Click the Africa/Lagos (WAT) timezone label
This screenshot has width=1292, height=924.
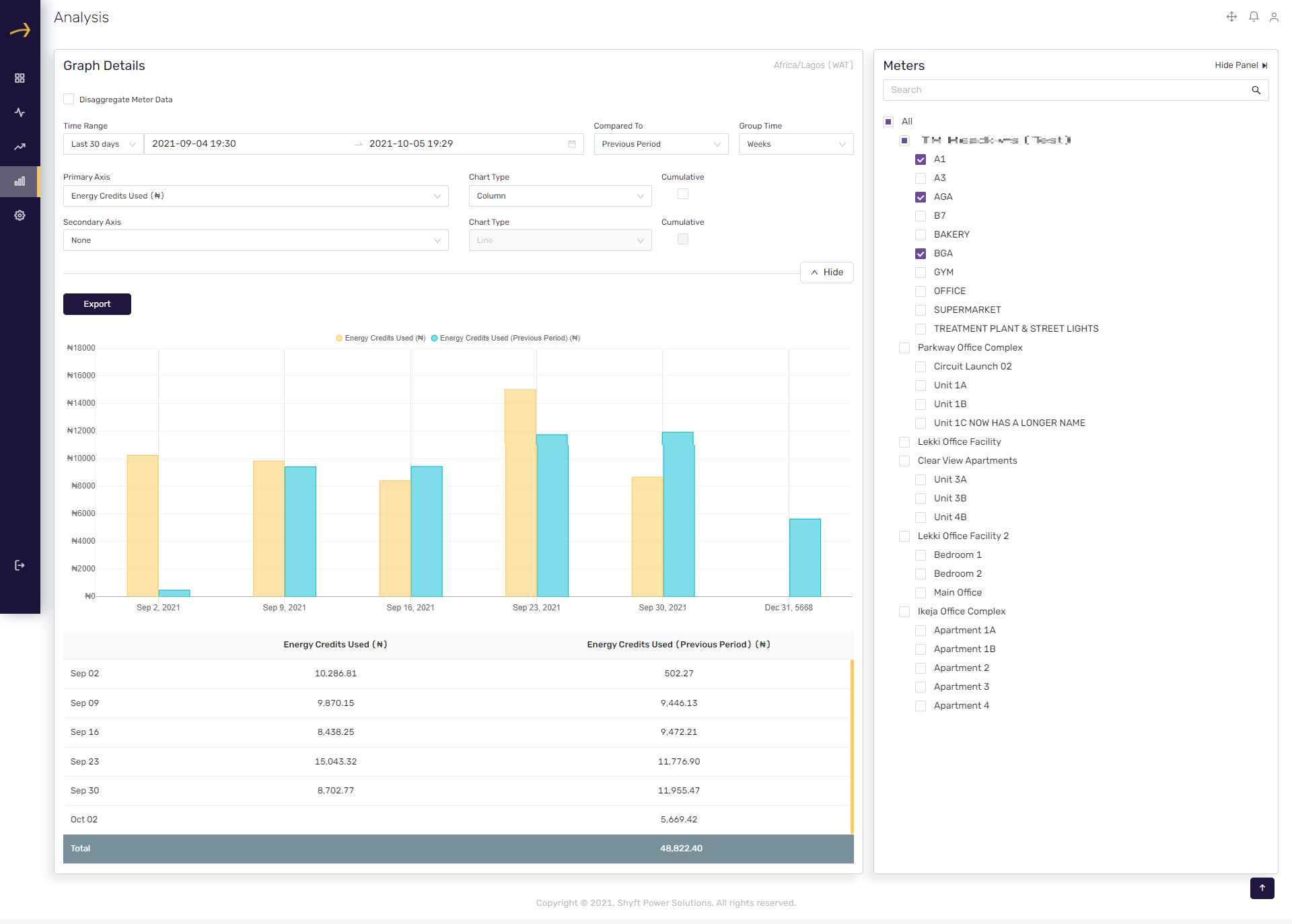(x=813, y=65)
